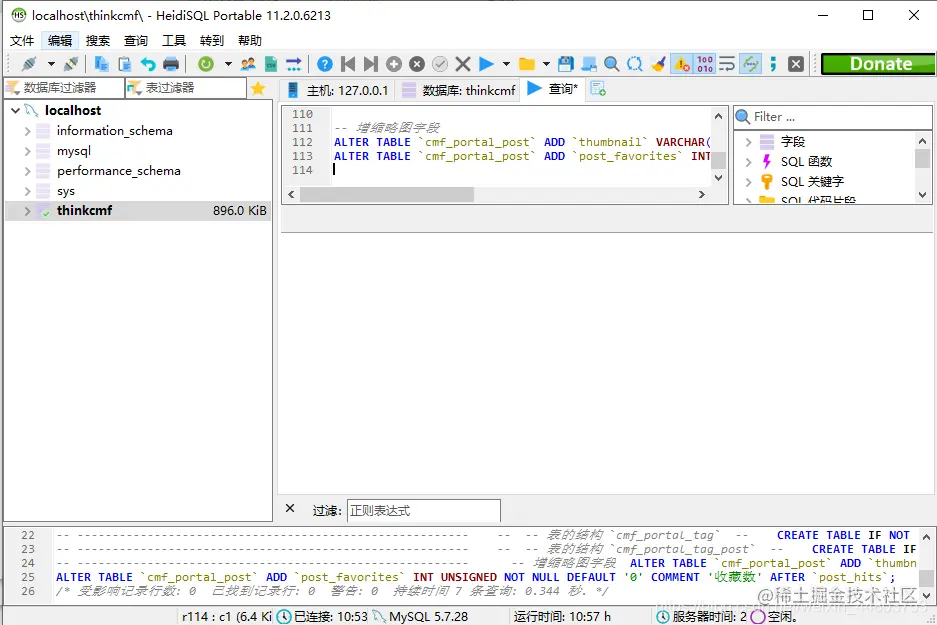
Task: Click the save floppy disk icon
Action: click(565, 63)
